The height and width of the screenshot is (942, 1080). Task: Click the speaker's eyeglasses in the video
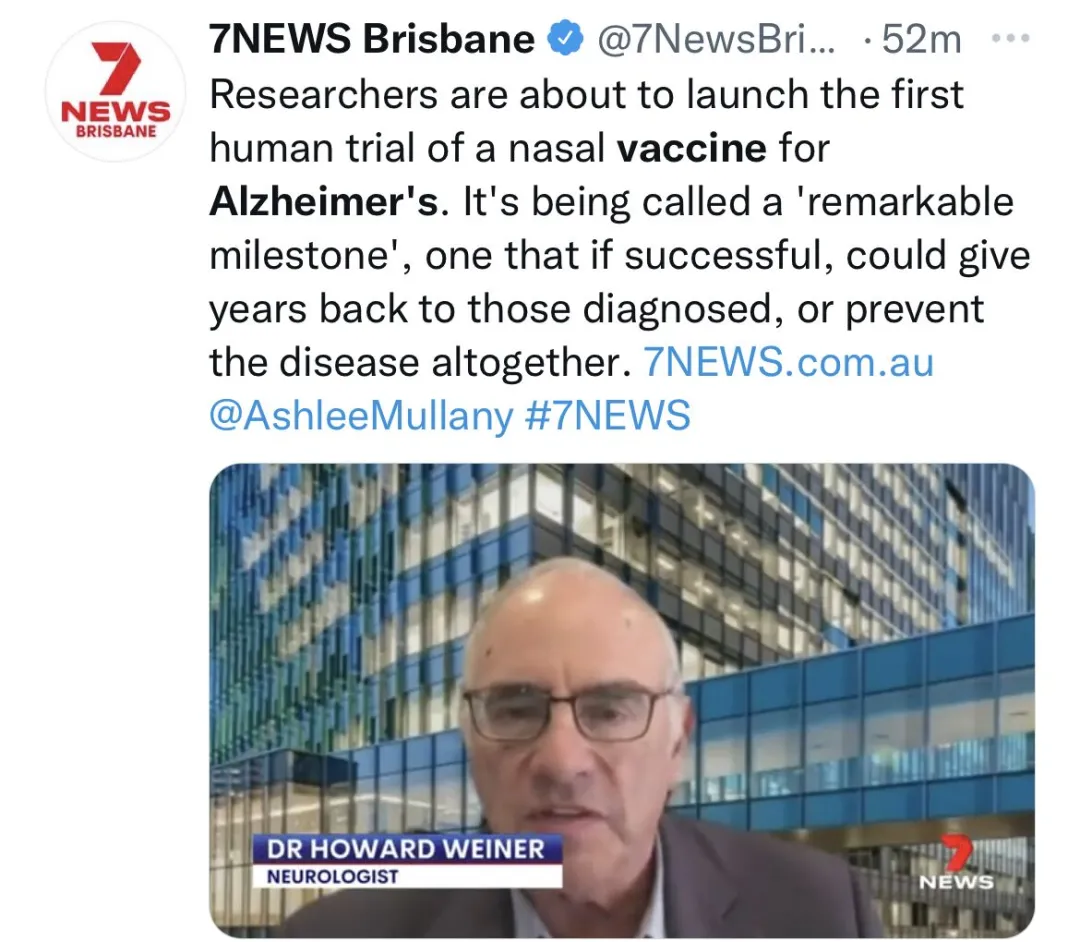click(x=566, y=714)
